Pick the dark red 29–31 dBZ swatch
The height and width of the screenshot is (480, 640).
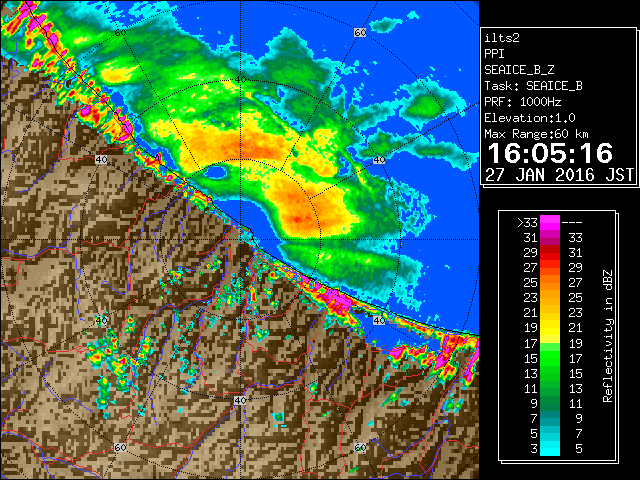(x=550, y=253)
